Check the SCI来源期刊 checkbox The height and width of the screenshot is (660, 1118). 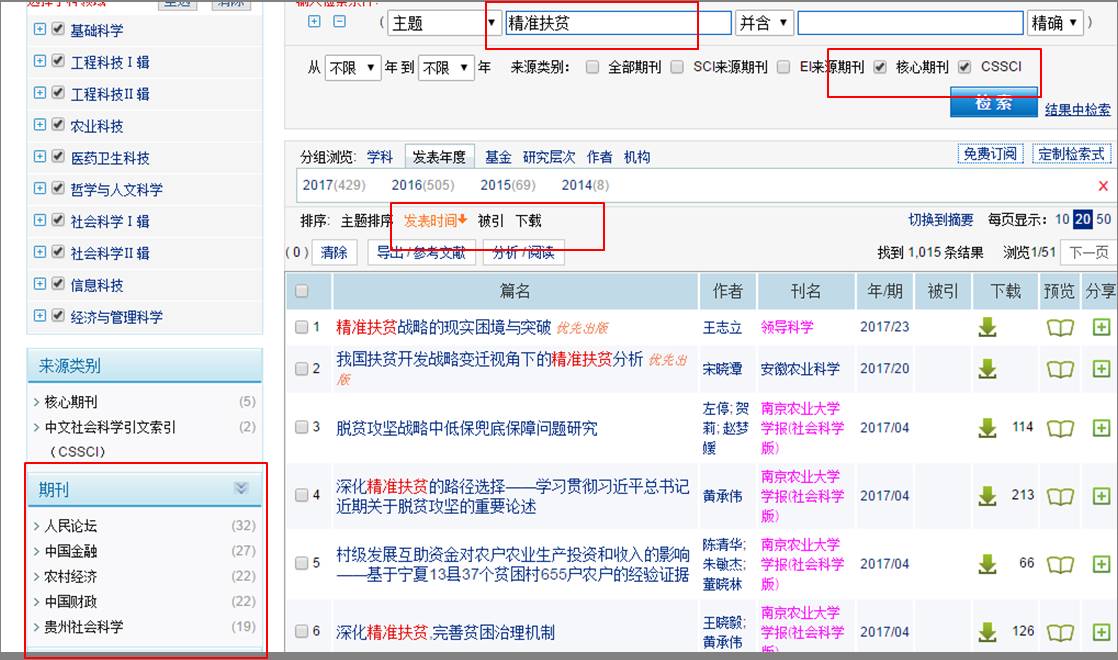[x=677, y=67]
